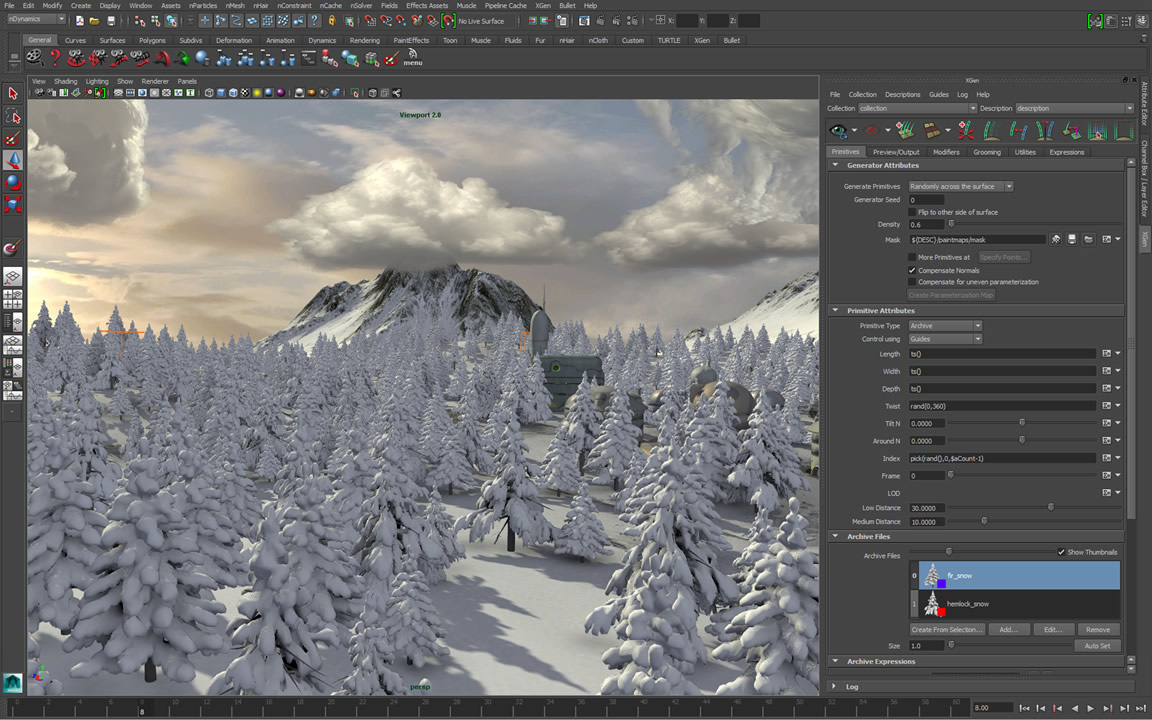The image size is (1152, 720).
Task: Click the Create From Selection button
Action: 947,630
